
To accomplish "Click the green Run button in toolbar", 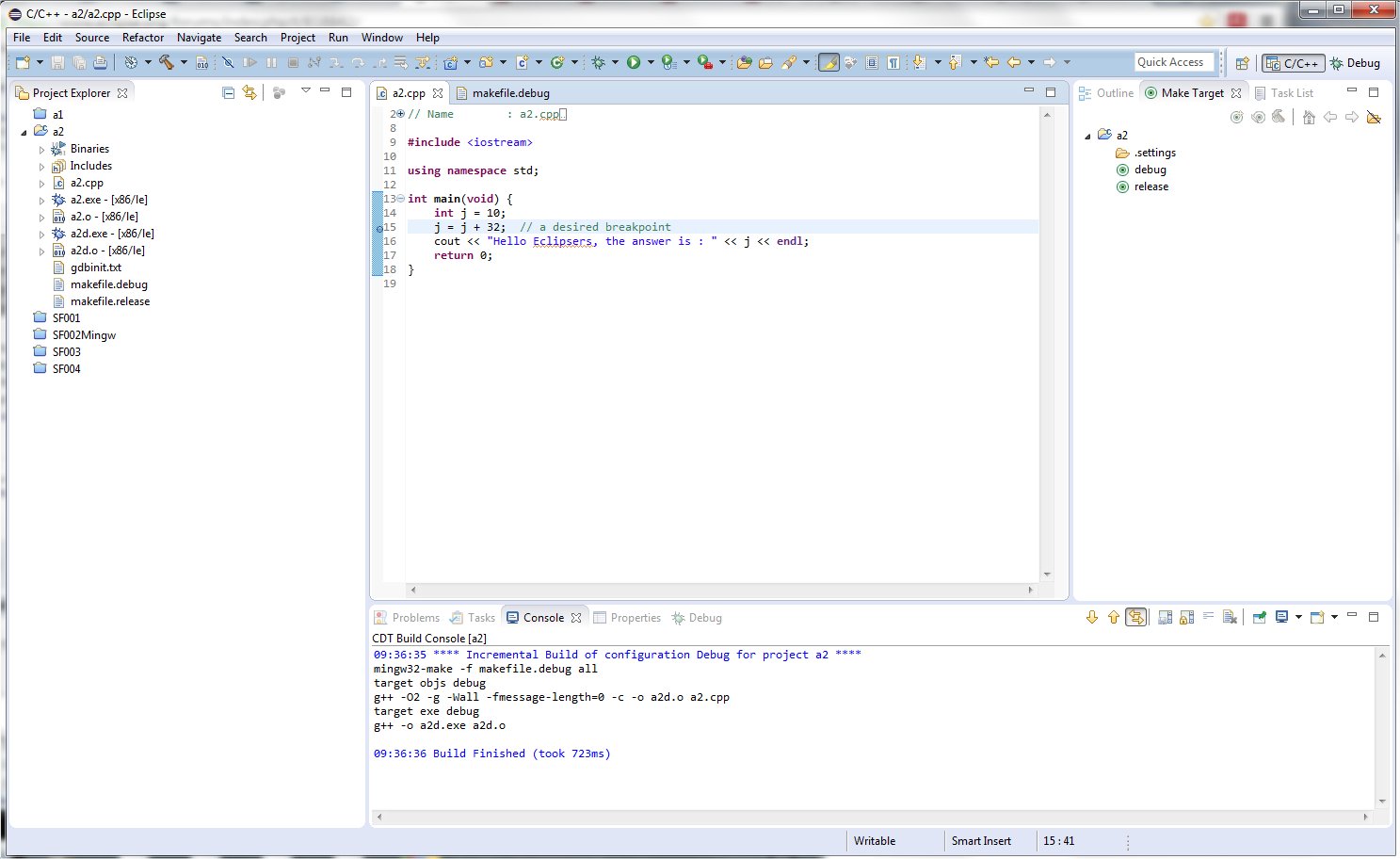I will [634, 62].
